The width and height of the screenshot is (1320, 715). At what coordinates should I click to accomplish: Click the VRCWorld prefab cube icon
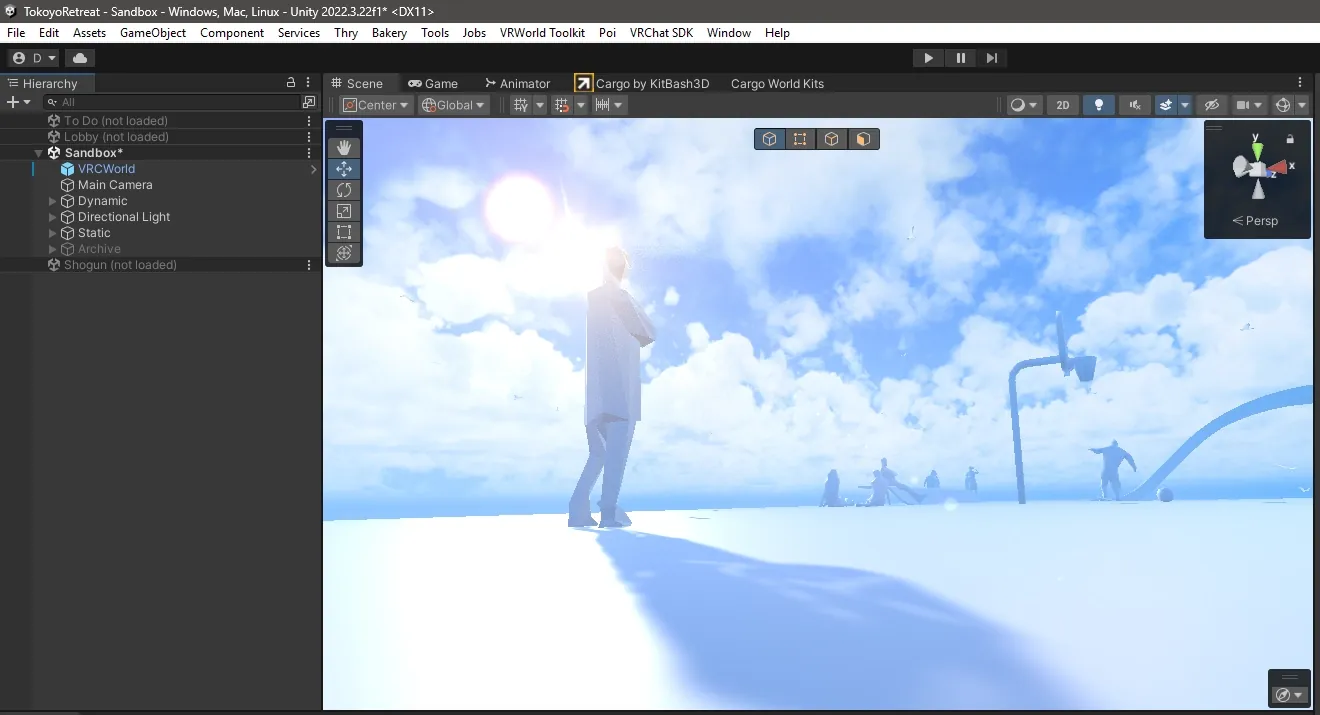(x=68, y=169)
